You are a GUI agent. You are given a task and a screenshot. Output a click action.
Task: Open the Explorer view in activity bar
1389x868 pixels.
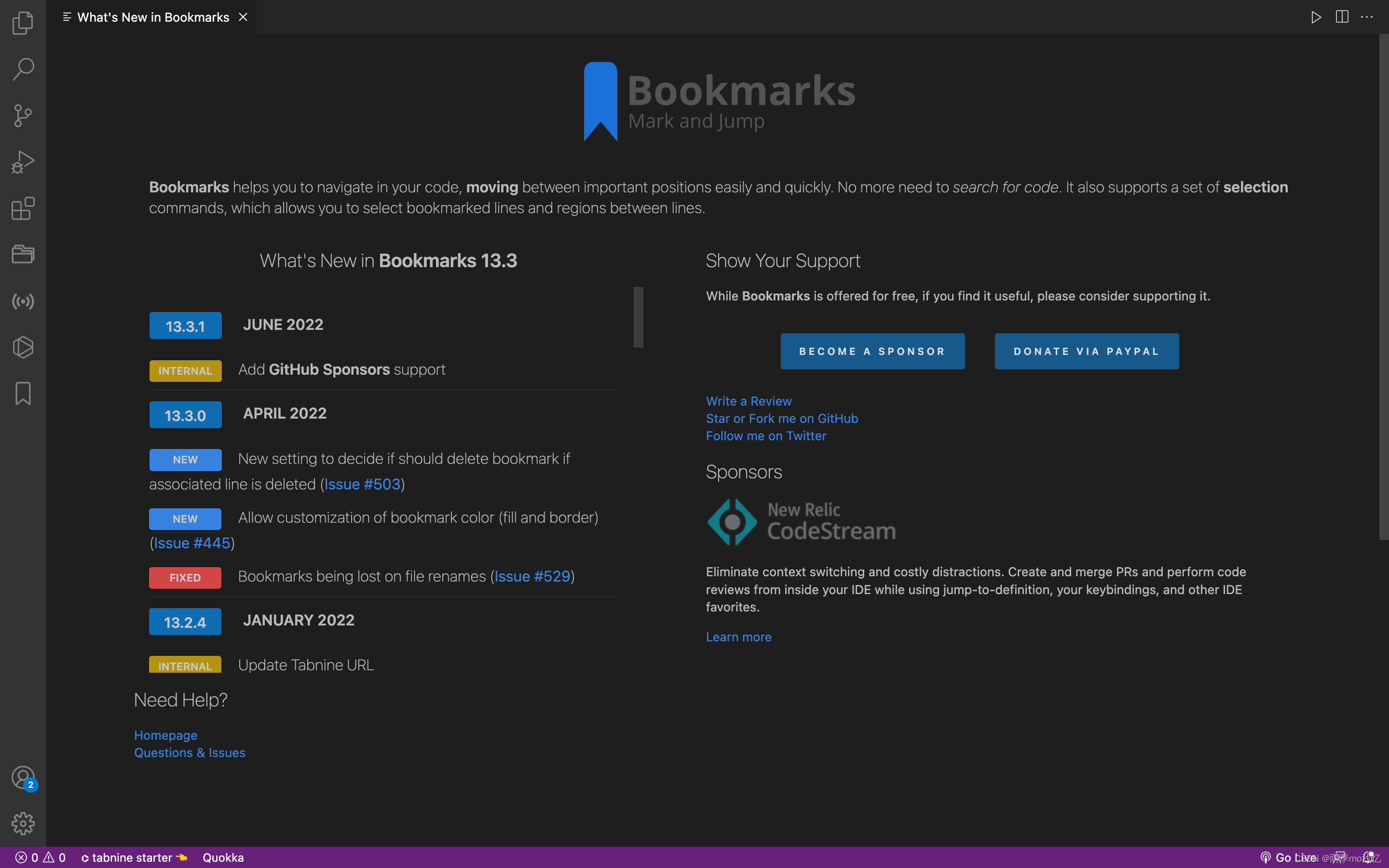click(x=23, y=23)
